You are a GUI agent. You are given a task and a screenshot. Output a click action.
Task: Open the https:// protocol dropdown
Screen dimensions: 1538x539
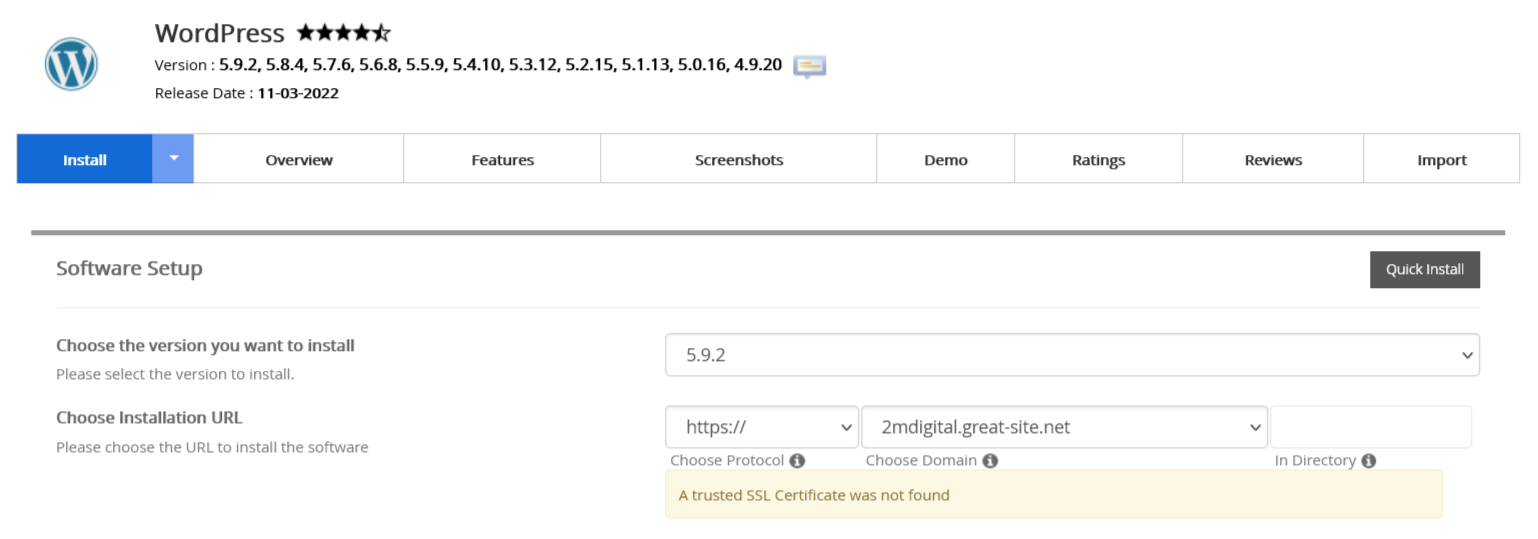[x=762, y=427]
